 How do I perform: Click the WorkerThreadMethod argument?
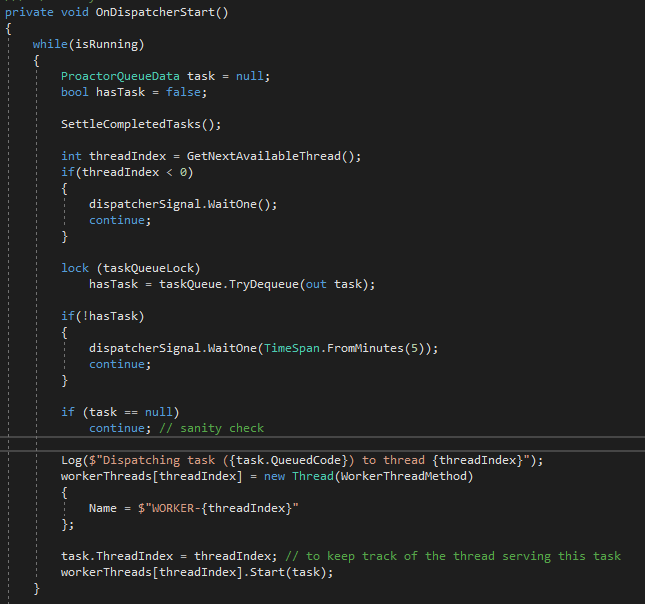pos(403,476)
